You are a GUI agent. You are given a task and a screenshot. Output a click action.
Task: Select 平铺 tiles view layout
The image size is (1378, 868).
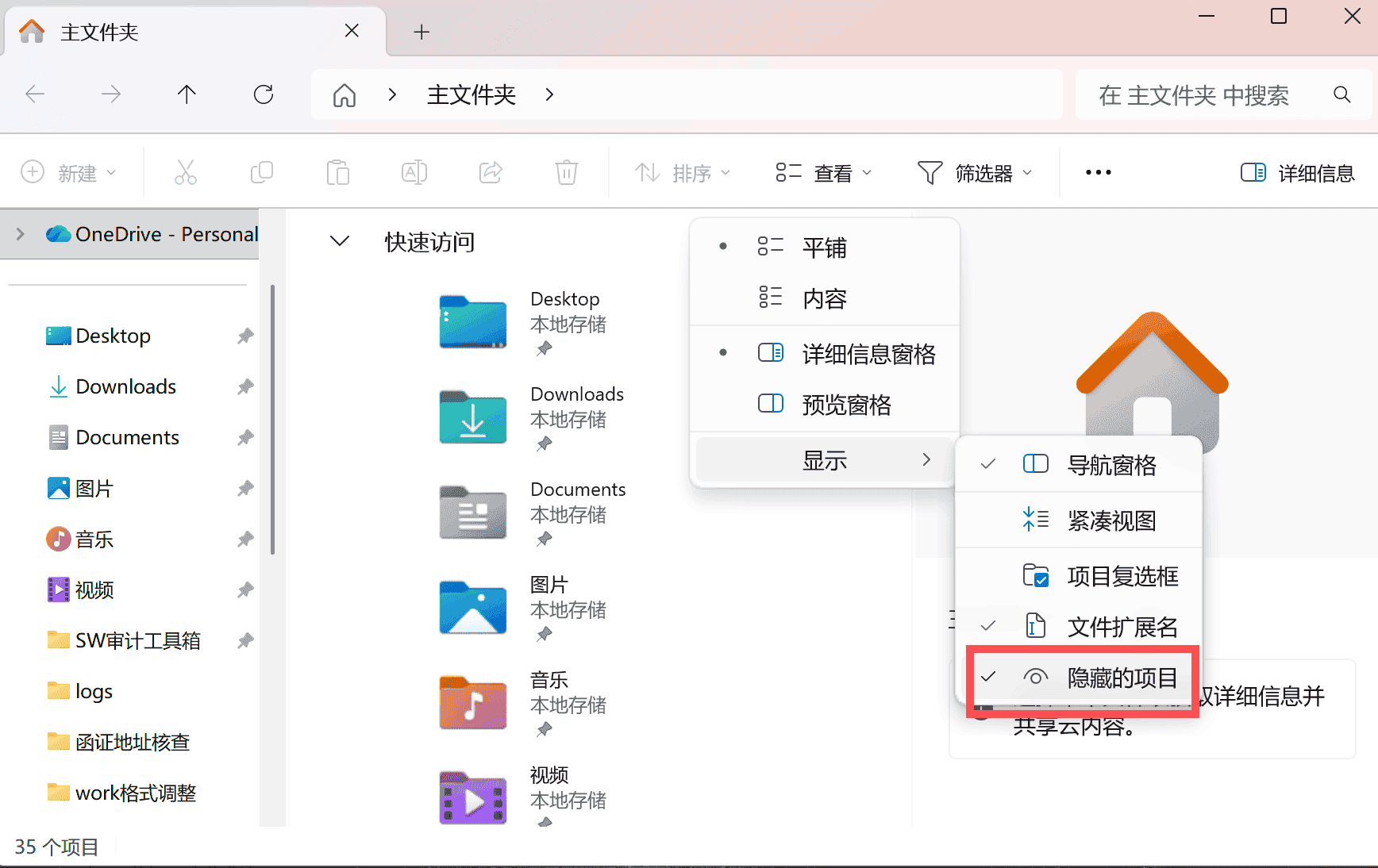[825, 248]
